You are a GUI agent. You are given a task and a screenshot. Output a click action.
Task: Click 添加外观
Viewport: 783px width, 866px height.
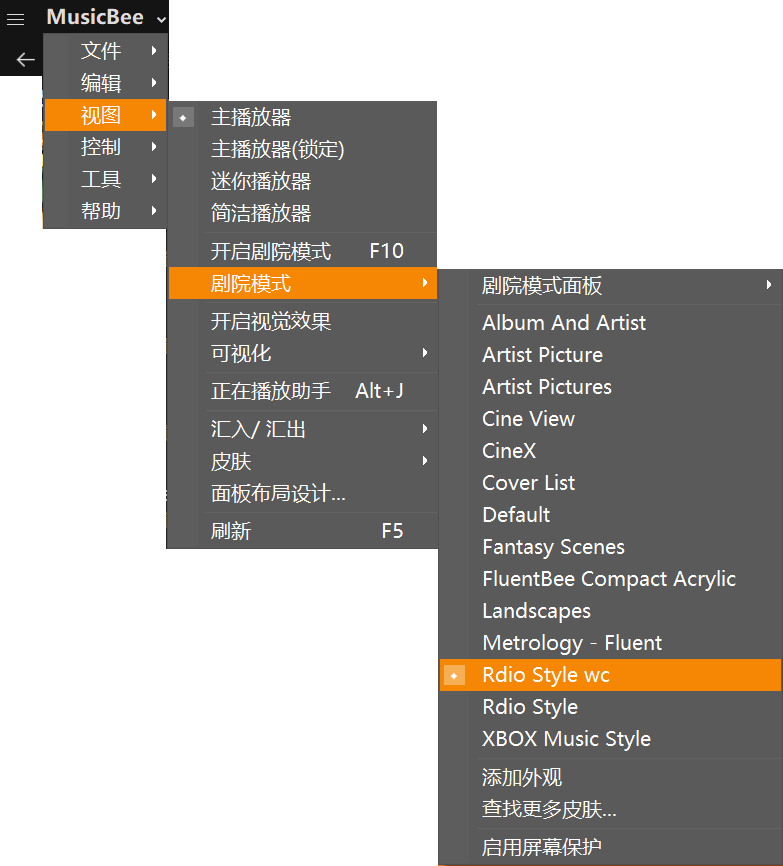611,777
